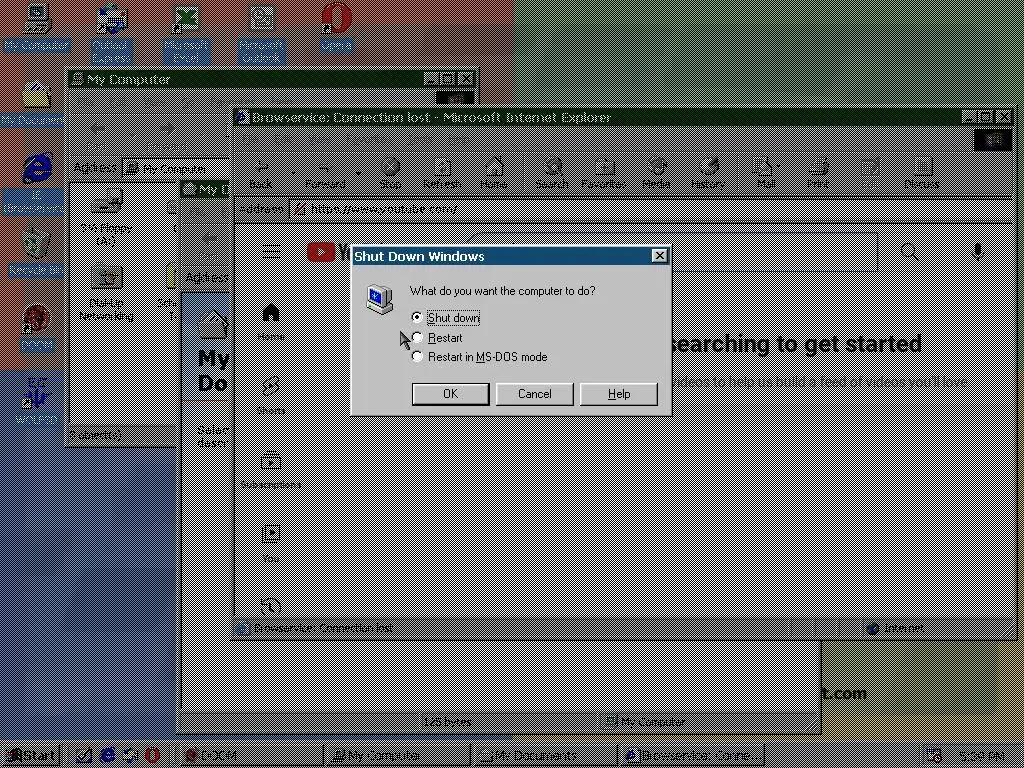Viewport: 1024px width, 768px height.
Task: Select Restart in MS-DOS mode option
Action: tap(417, 357)
